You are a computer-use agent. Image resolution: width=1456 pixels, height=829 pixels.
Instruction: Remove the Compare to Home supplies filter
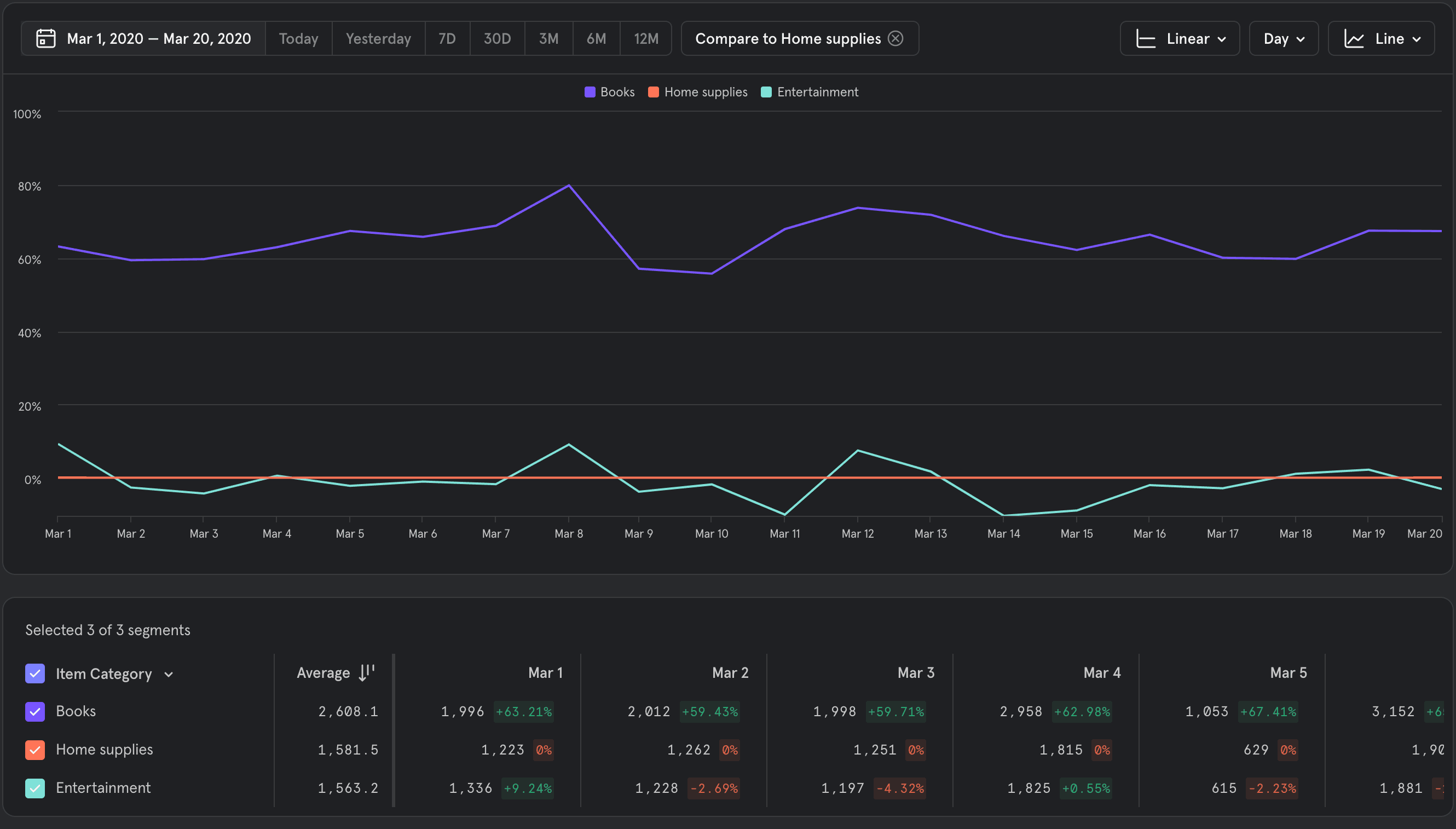point(895,39)
